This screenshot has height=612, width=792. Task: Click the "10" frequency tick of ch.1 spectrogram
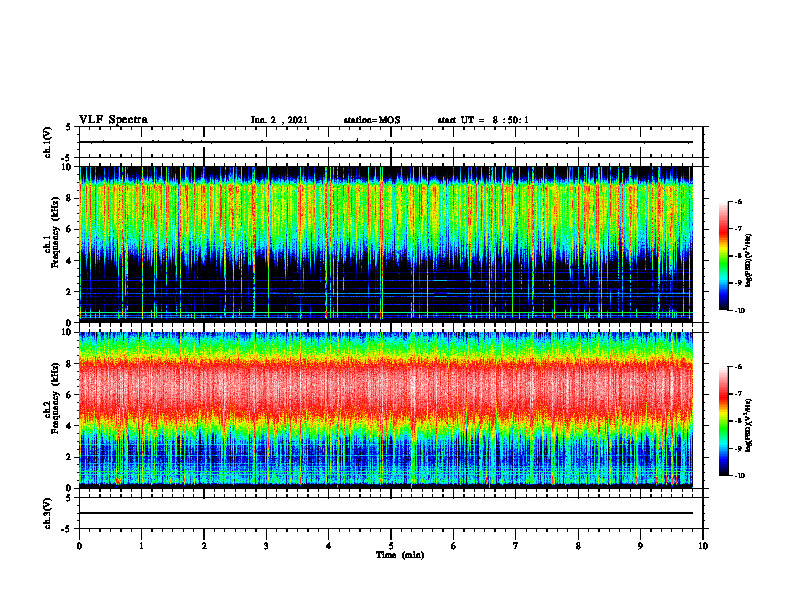[x=68, y=167]
